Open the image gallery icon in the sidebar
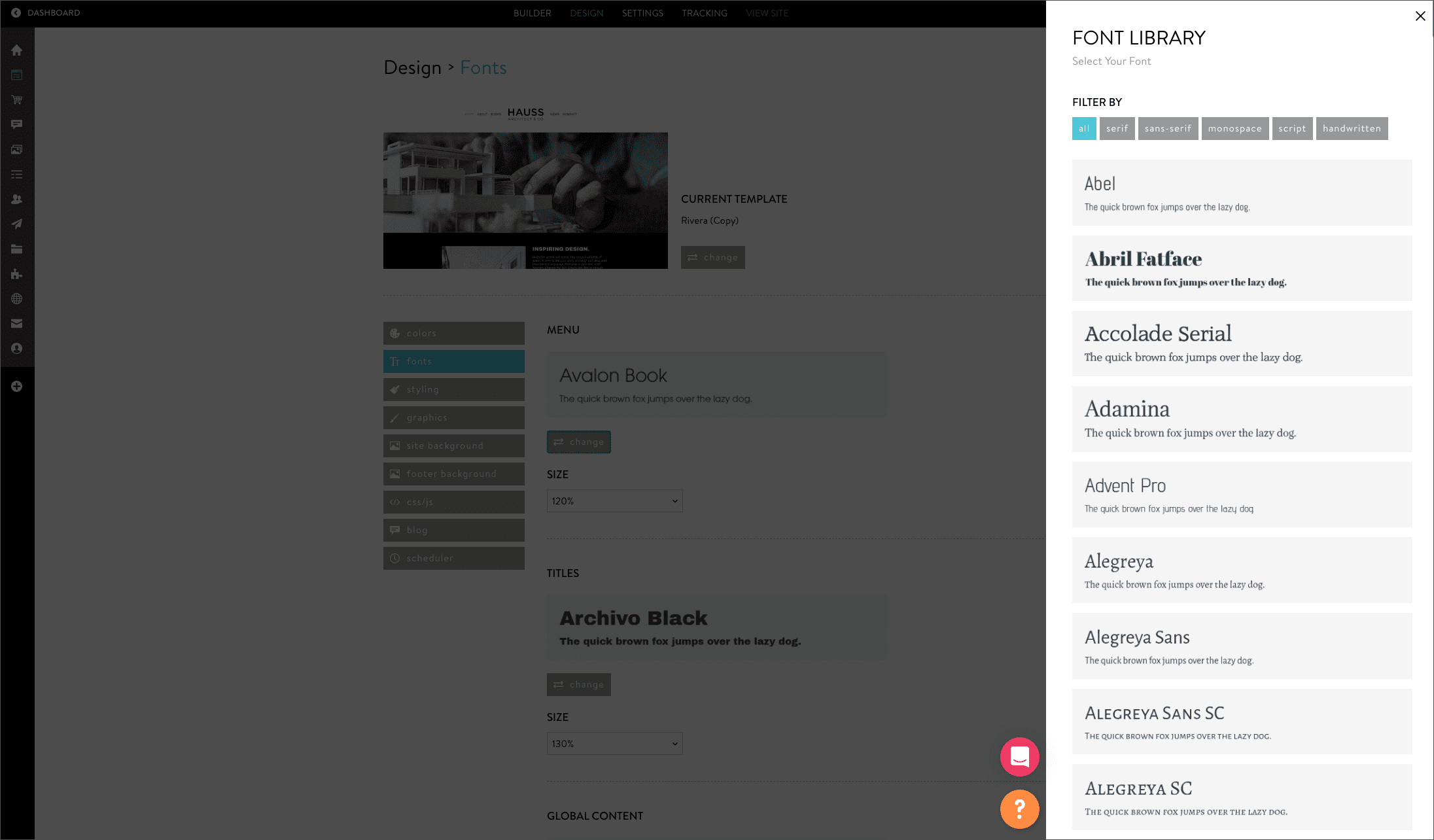 point(17,150)
